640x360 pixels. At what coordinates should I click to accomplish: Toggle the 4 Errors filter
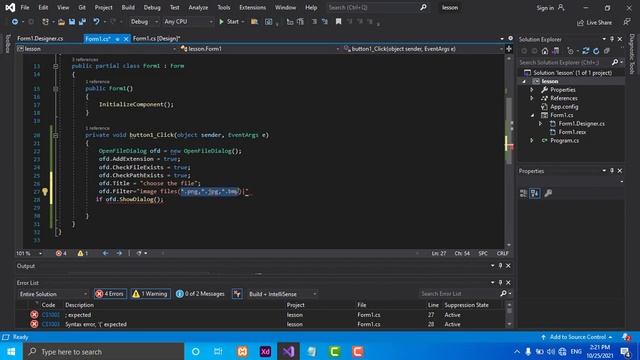110,294
